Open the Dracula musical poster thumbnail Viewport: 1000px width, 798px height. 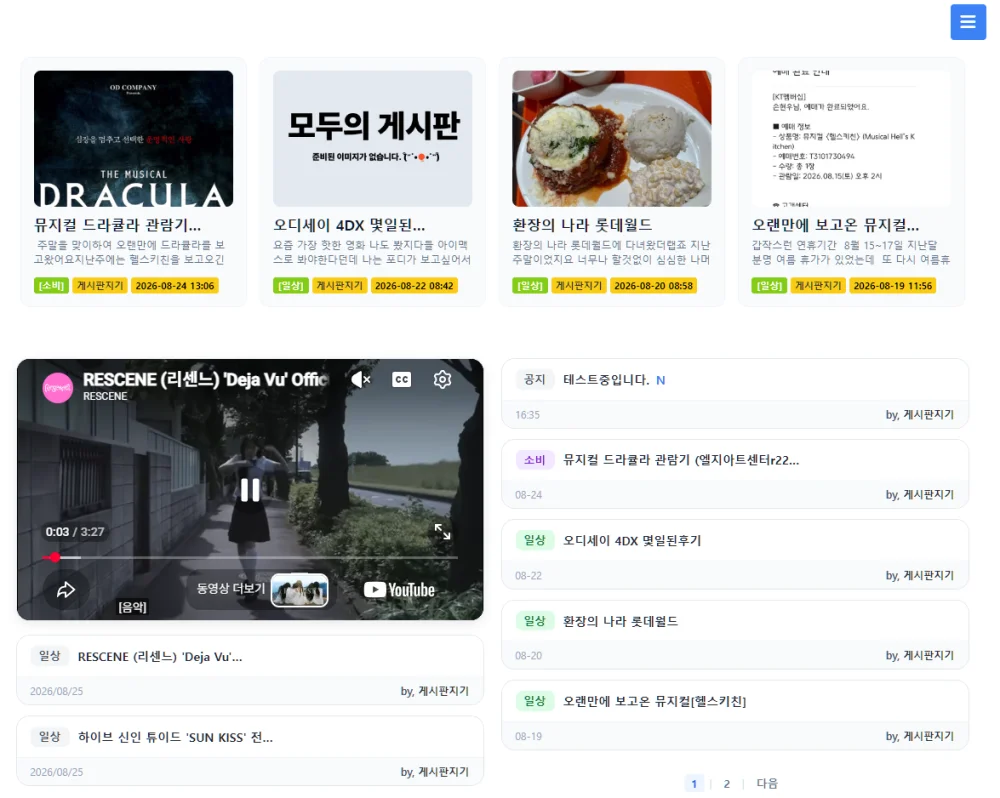133,138
